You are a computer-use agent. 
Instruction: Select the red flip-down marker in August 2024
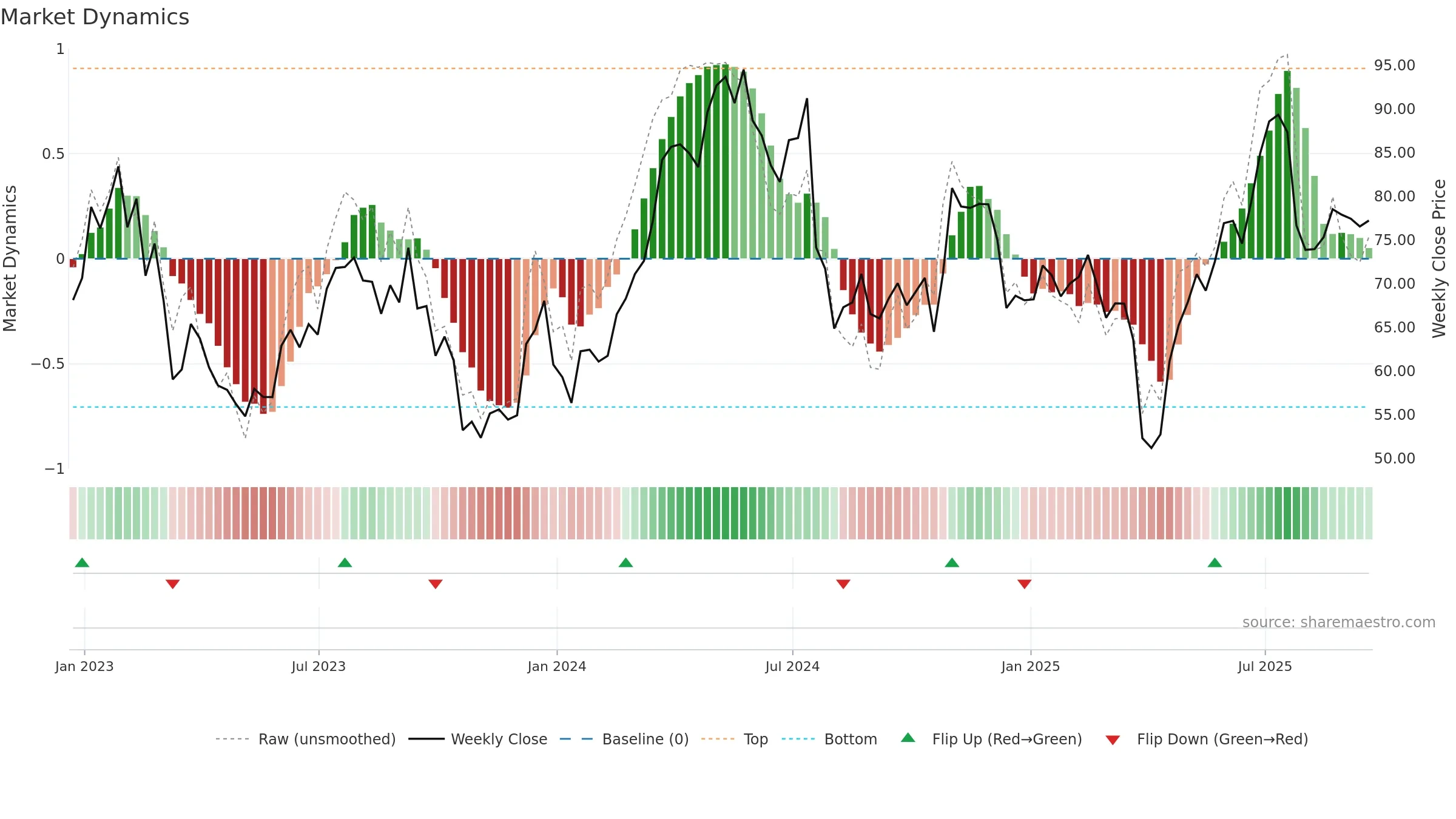pos(843,584)
